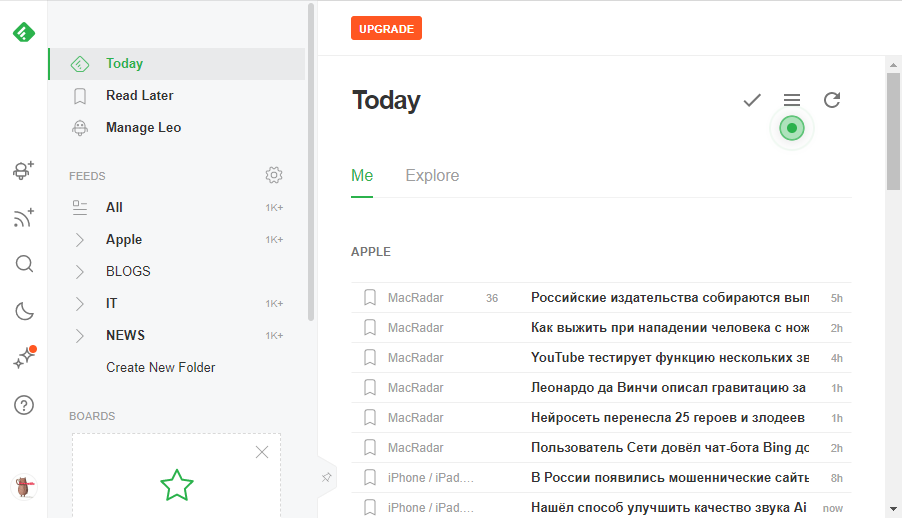This screenshot has width=902, height=518.
Task: Select Today in the sidebar
Action: pyautogui.click(x=177, y=63)
